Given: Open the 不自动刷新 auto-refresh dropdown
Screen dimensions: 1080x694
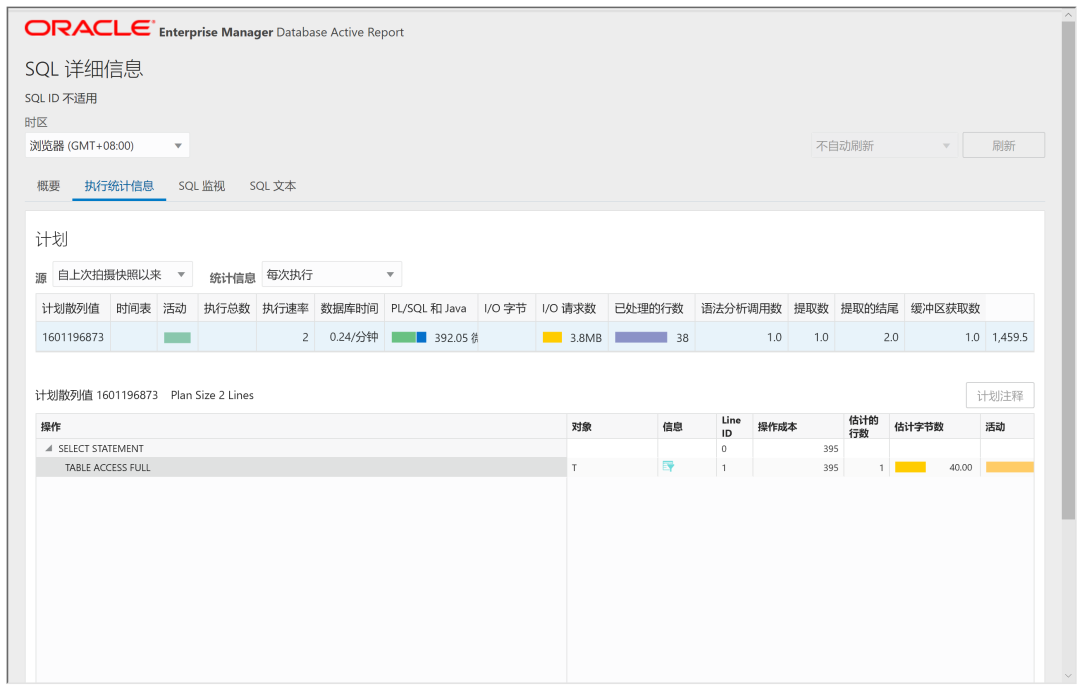Looking at the screenshot, I should [883, 146].
